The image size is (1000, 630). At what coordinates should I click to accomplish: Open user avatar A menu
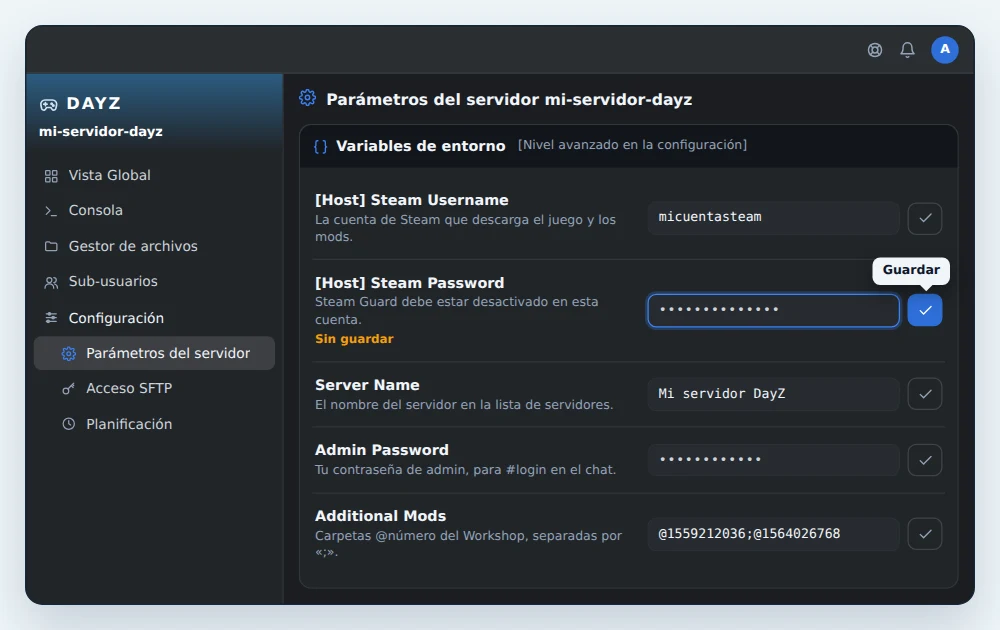point(945,50)
